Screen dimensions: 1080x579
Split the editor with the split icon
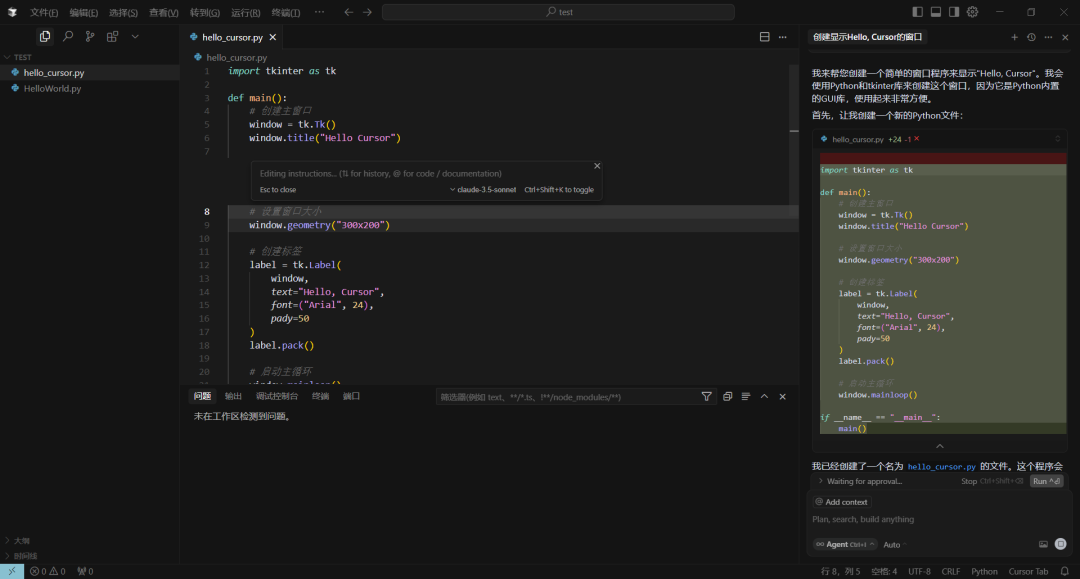(765, 37)
